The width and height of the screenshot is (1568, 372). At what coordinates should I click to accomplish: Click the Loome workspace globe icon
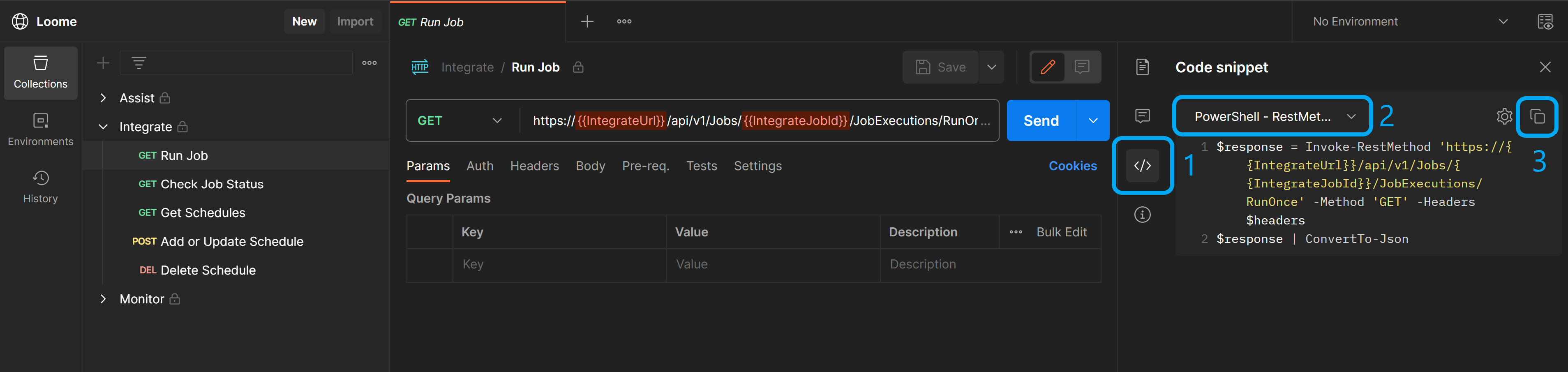(x=20, y=21)
